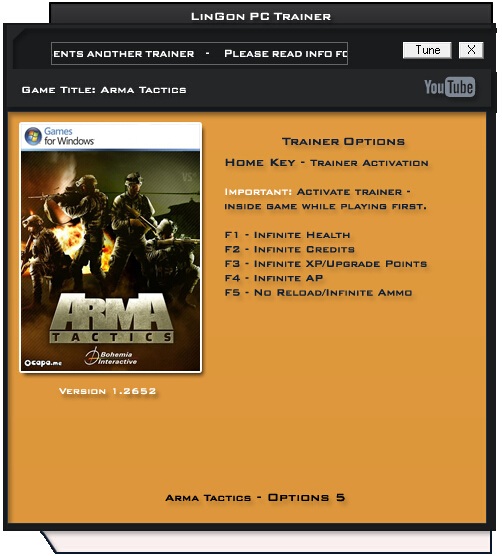
Task: Toggle F1 Infinite Health option
Action: [x=288, y=235]
